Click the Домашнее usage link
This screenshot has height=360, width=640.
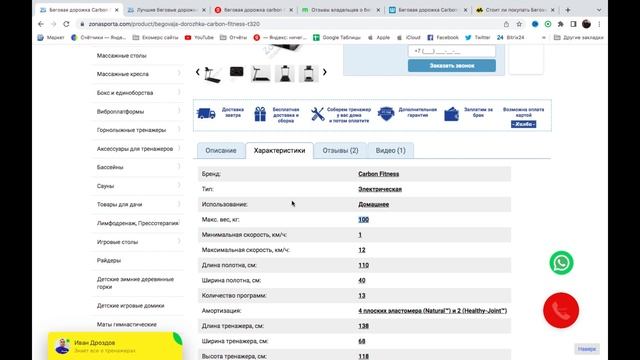coord(373,204)
